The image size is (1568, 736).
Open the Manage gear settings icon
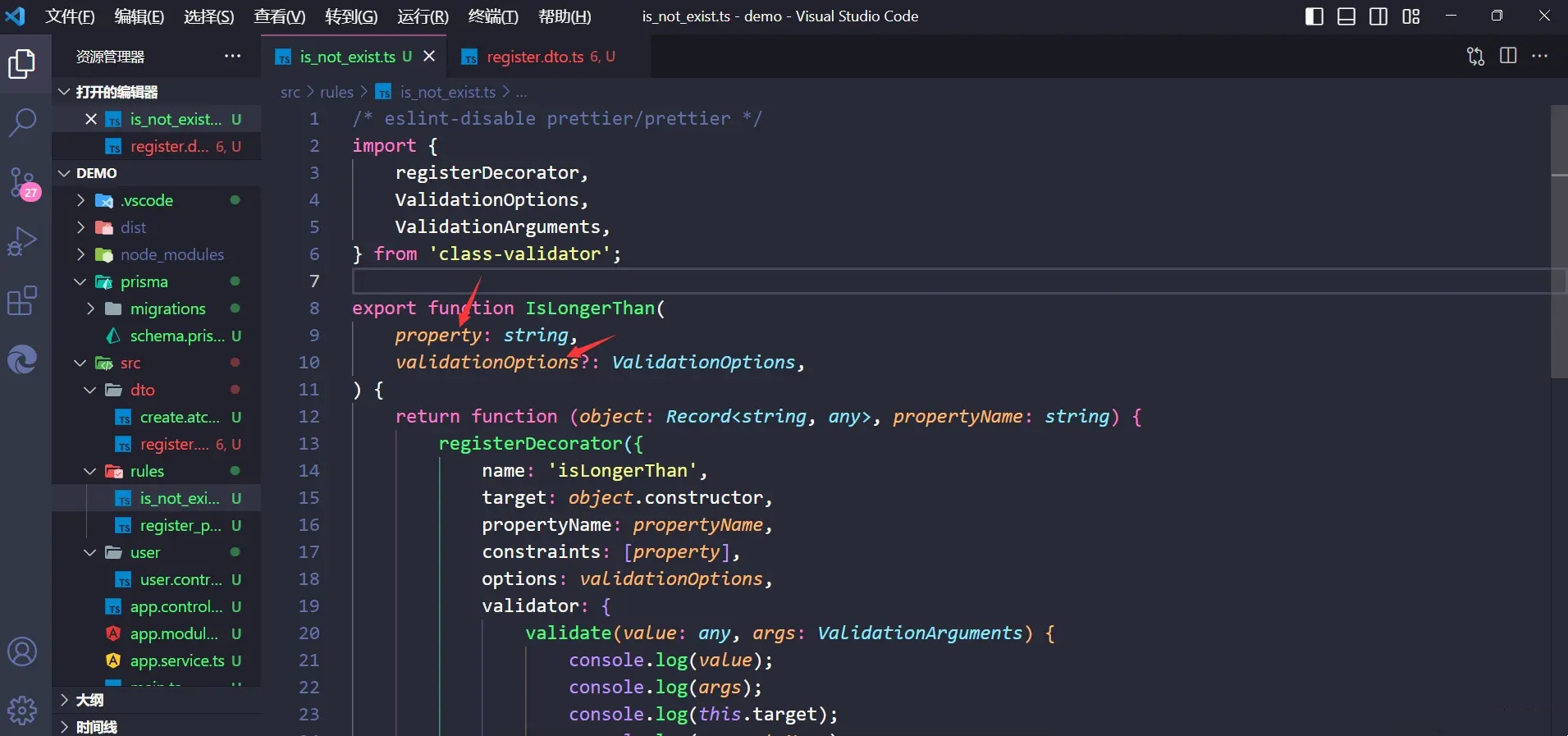[x=22, y=710]
